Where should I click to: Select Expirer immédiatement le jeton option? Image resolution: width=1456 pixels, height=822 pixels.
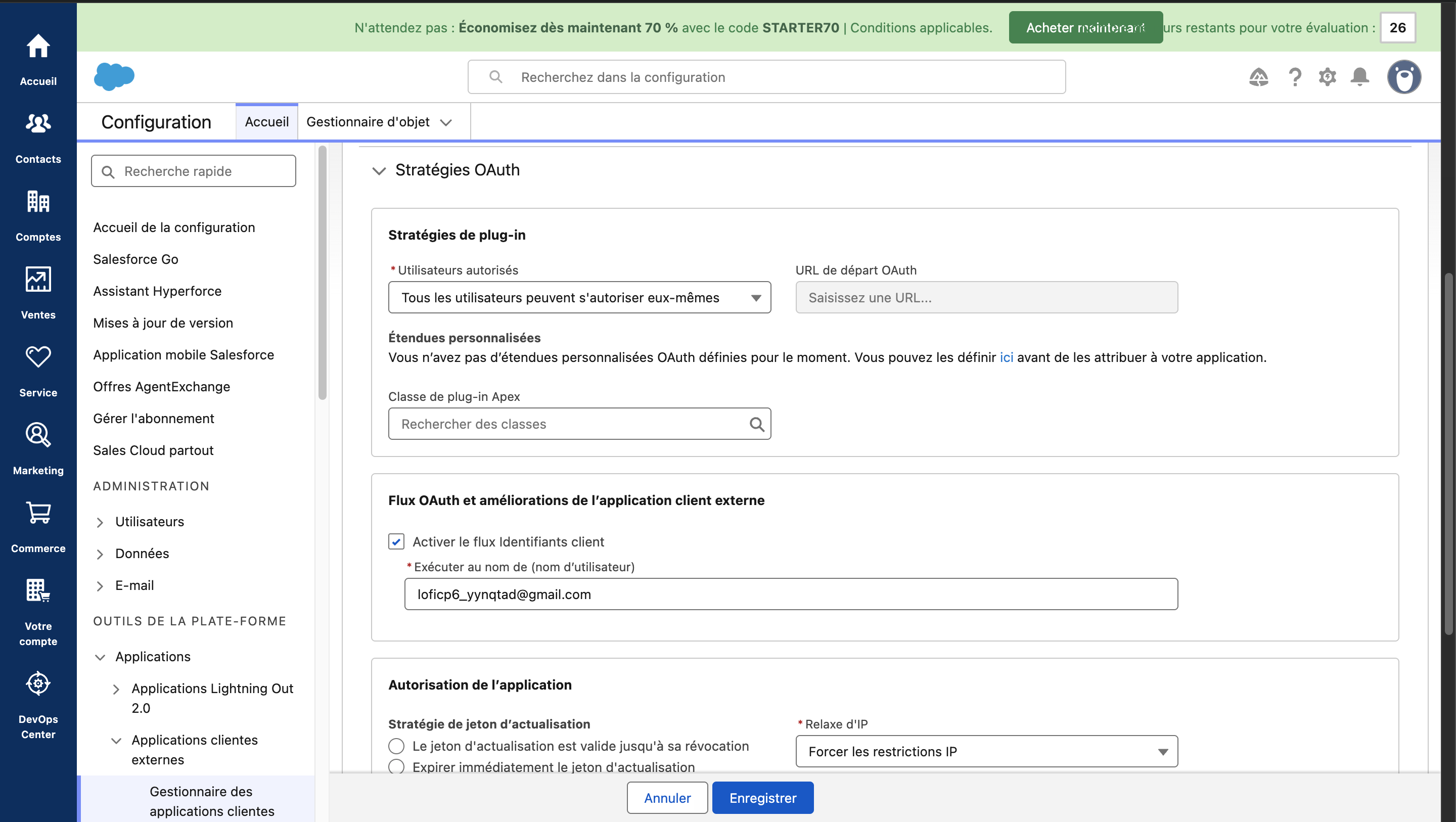(x=396, y=766)
